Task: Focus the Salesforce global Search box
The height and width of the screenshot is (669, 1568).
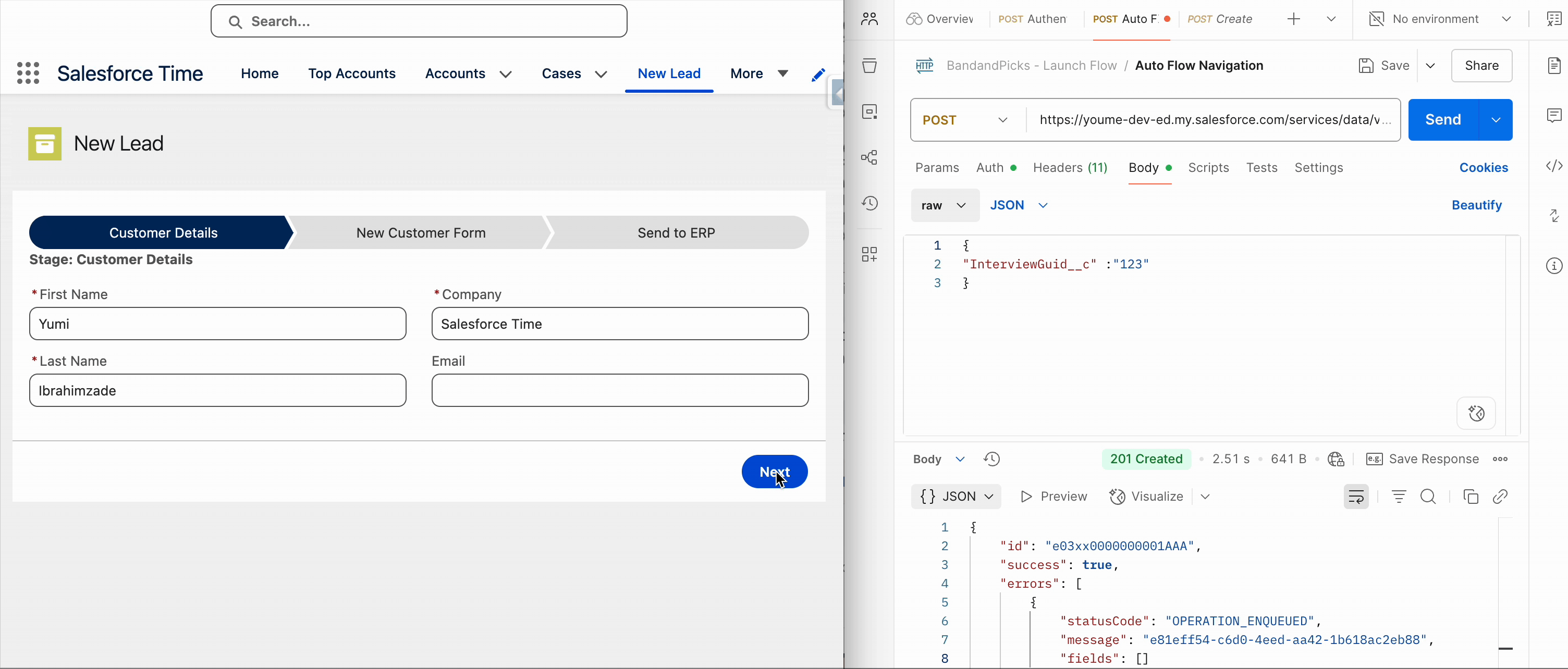Action: [419, 21]
